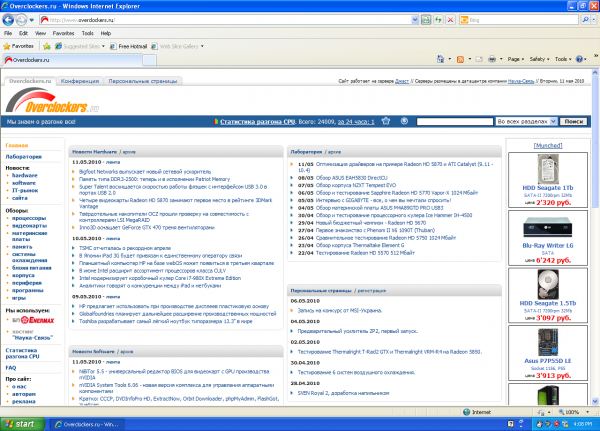This screenshot has width=600, height=431.
Task: Click the Overclockers logo
Action: click(x=52, y=100)
